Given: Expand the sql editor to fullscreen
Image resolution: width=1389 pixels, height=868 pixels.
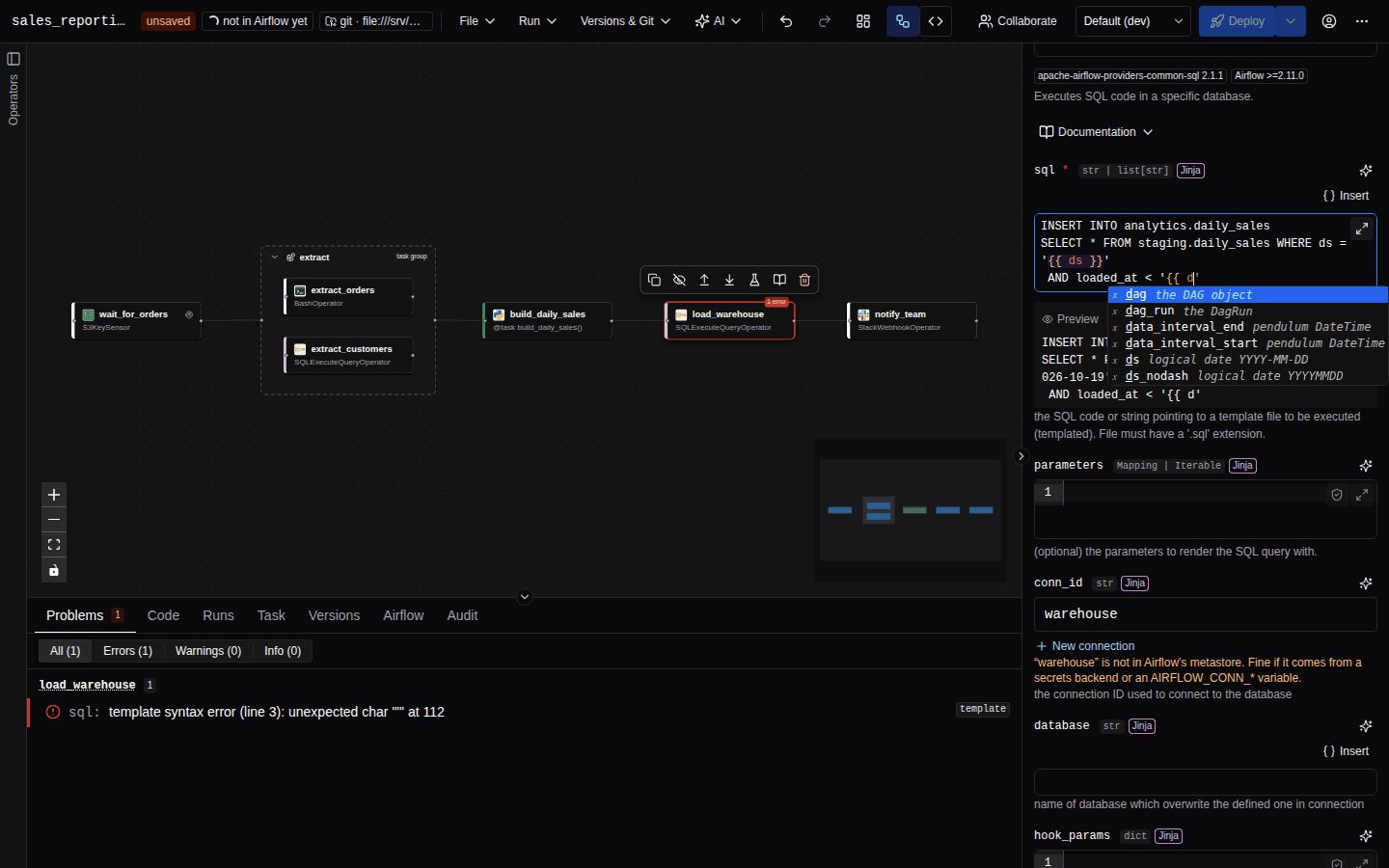Looking at the screenshot, I should pos(1362,229).
